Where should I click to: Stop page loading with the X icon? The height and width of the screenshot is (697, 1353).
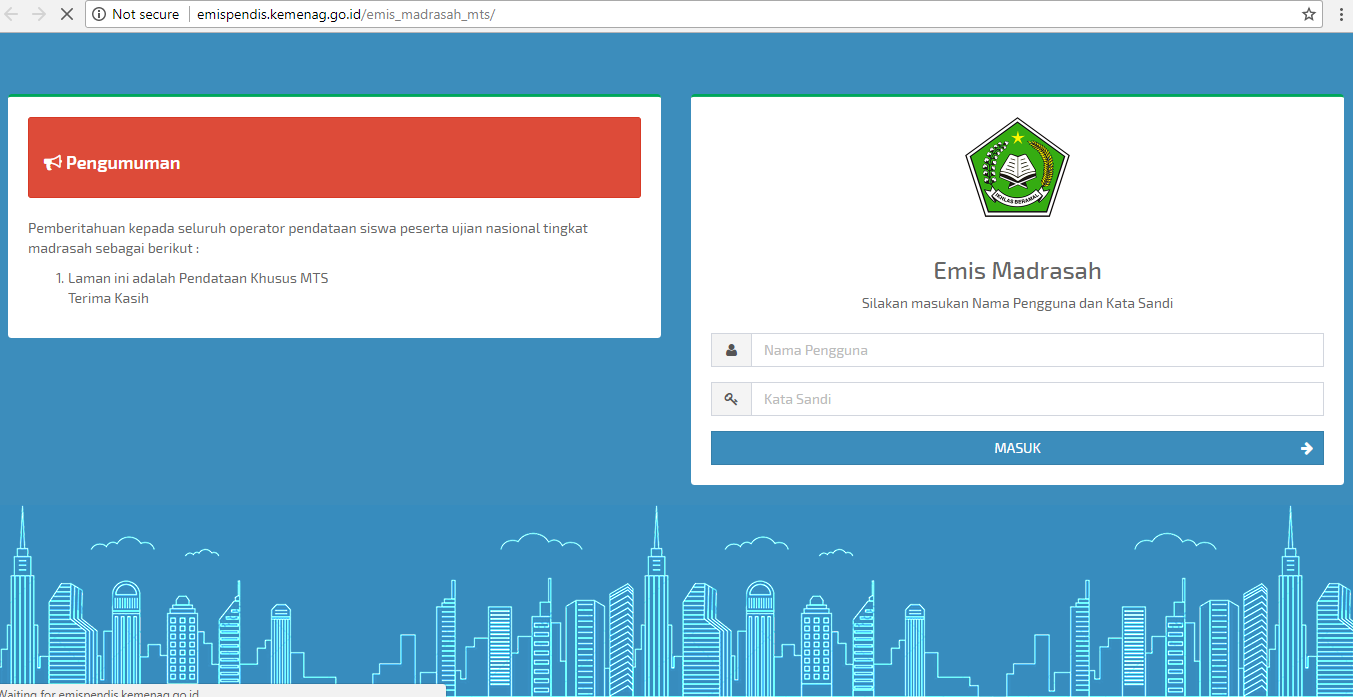[66, 14]
